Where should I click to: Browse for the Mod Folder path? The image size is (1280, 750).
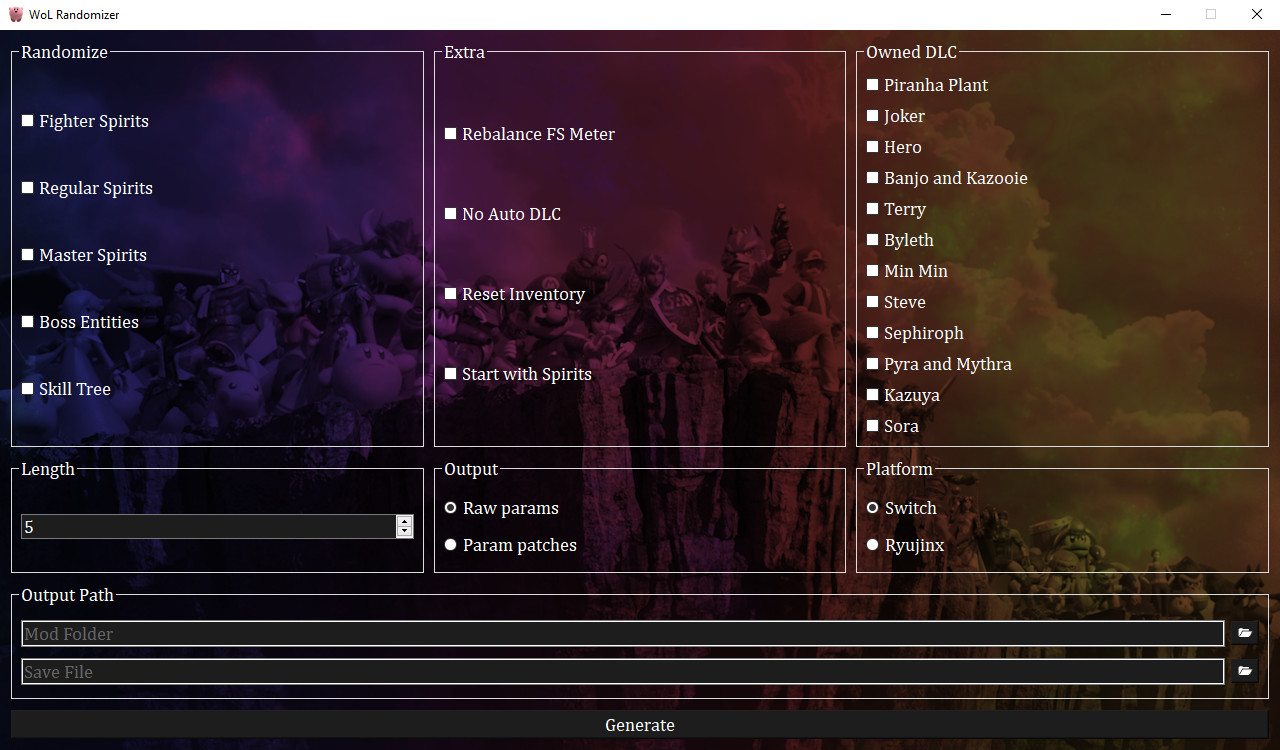tap(1244, 633)
